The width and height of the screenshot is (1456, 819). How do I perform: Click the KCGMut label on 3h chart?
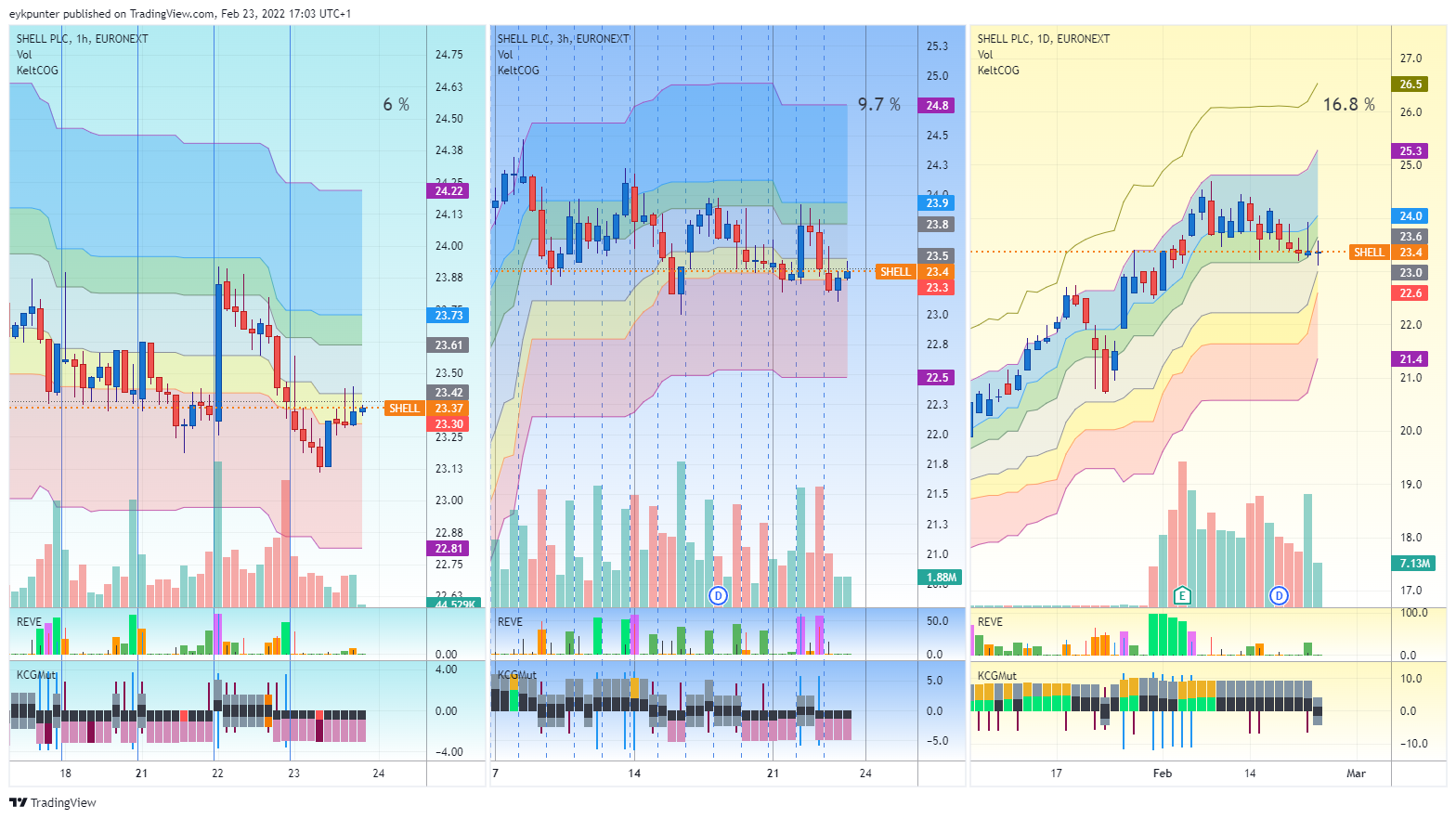517,675
